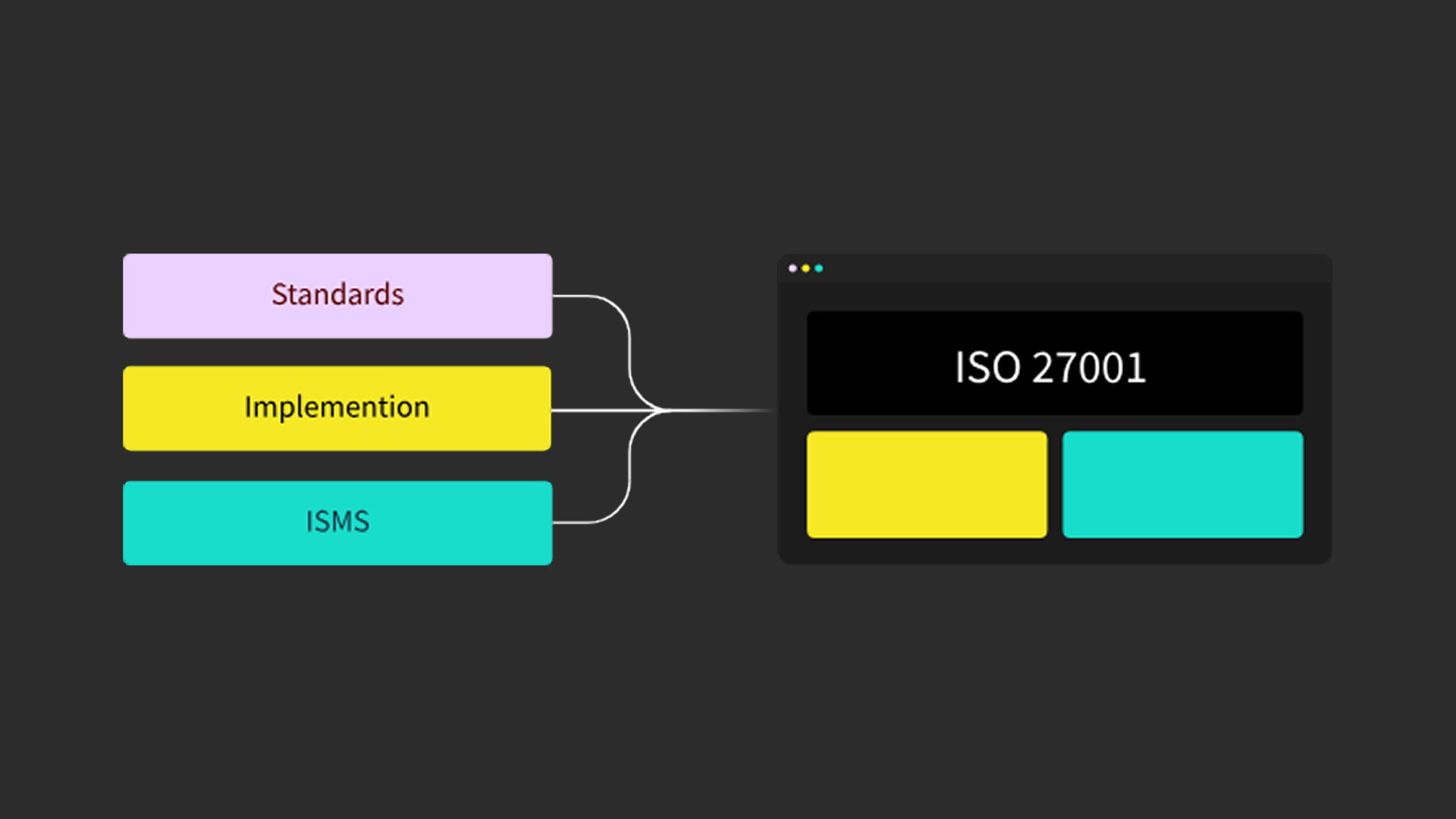This screenshot has width=1456, height=819.
Task: Click the teal ISMS box
Action: pos(337,522)
